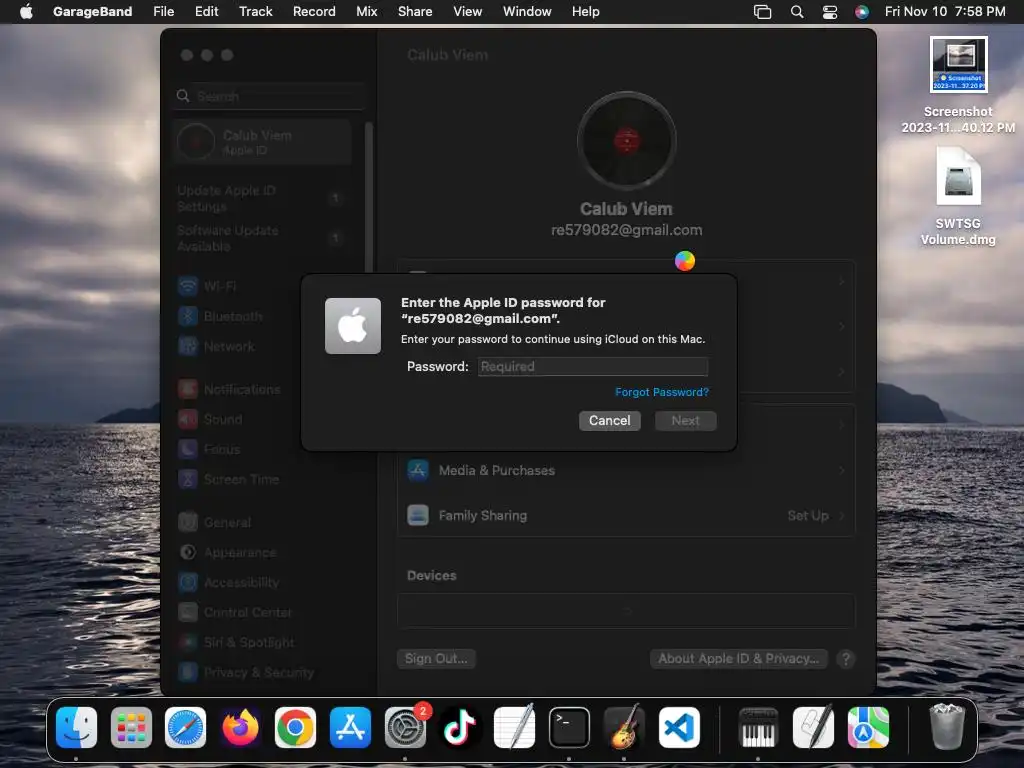1024x768 pixels.
Task: Open the Screenshot file on the desktop
Action: click(958, 86)
